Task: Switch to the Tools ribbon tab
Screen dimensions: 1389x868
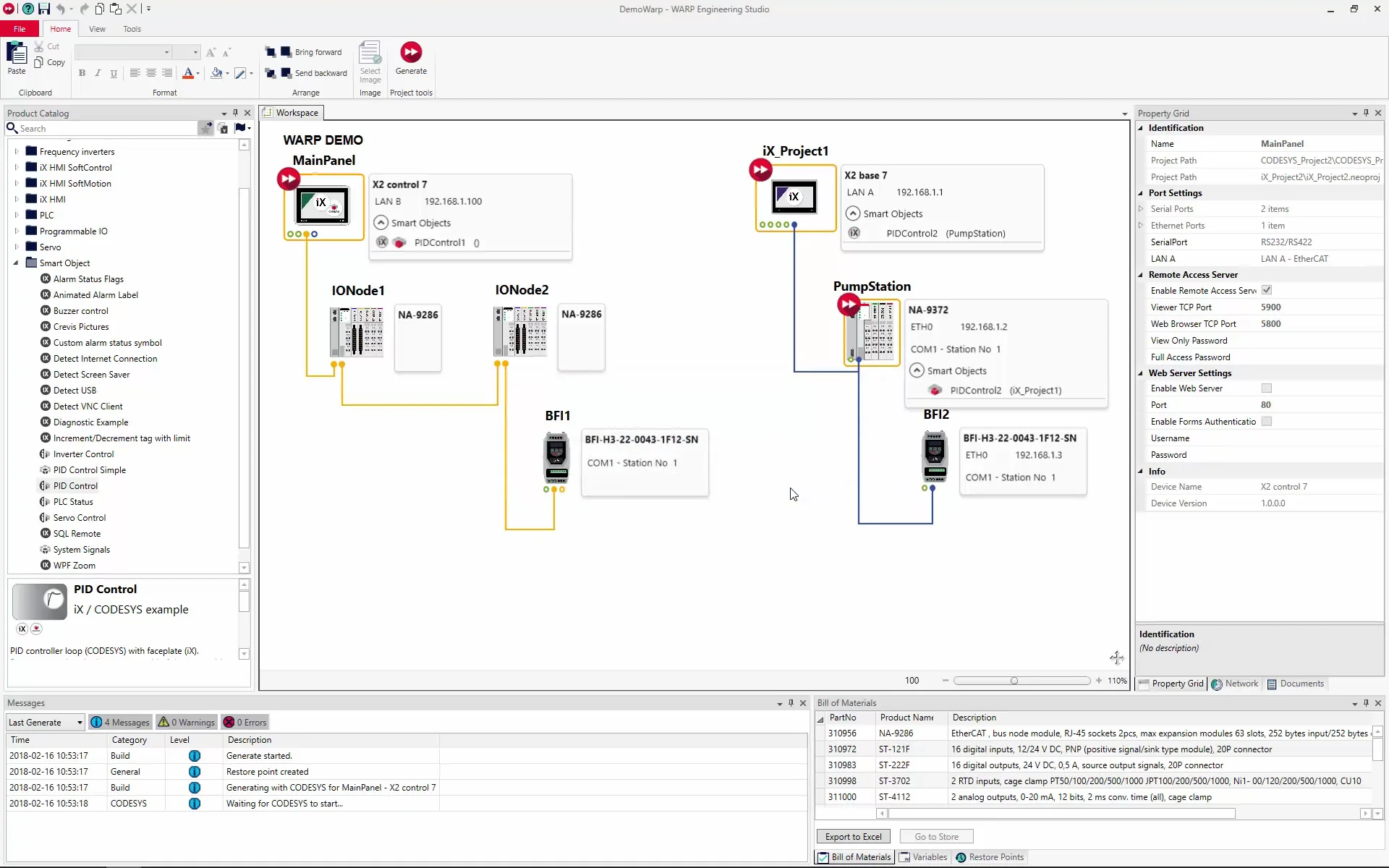Action: pyautogui.click(x=132, y=29)
